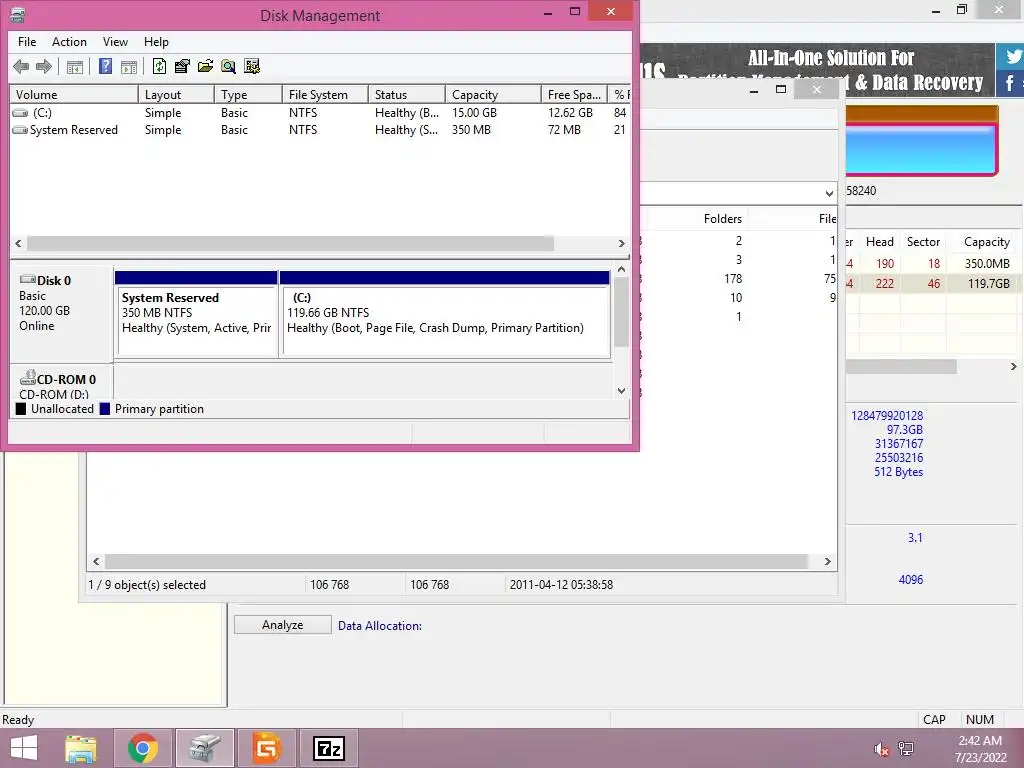The width and height of the screenshot is (1024, 768).
Task: Click the Twitter icon in banner
Action: click(x=1011, y=57)
